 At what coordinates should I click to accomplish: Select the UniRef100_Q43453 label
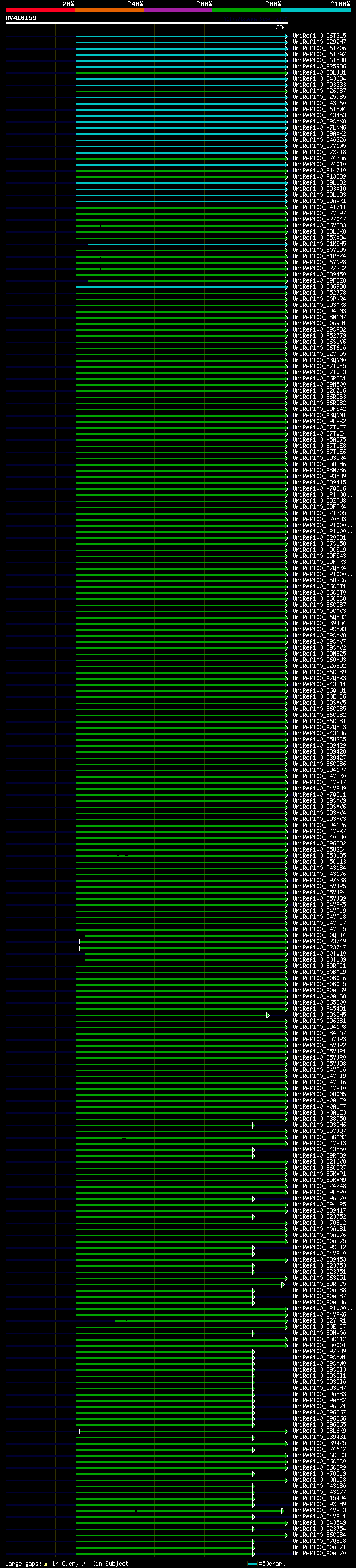[319, 116]
